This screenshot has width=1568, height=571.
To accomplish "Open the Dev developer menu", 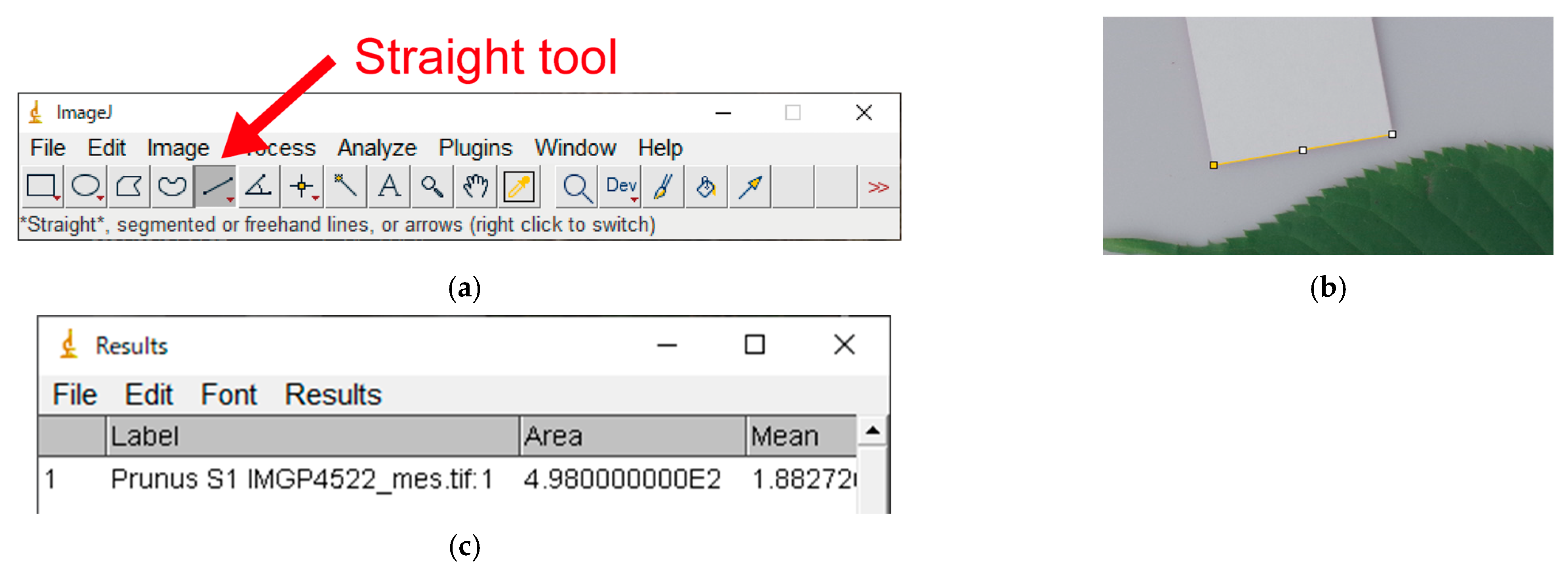I will pos(621,186).
